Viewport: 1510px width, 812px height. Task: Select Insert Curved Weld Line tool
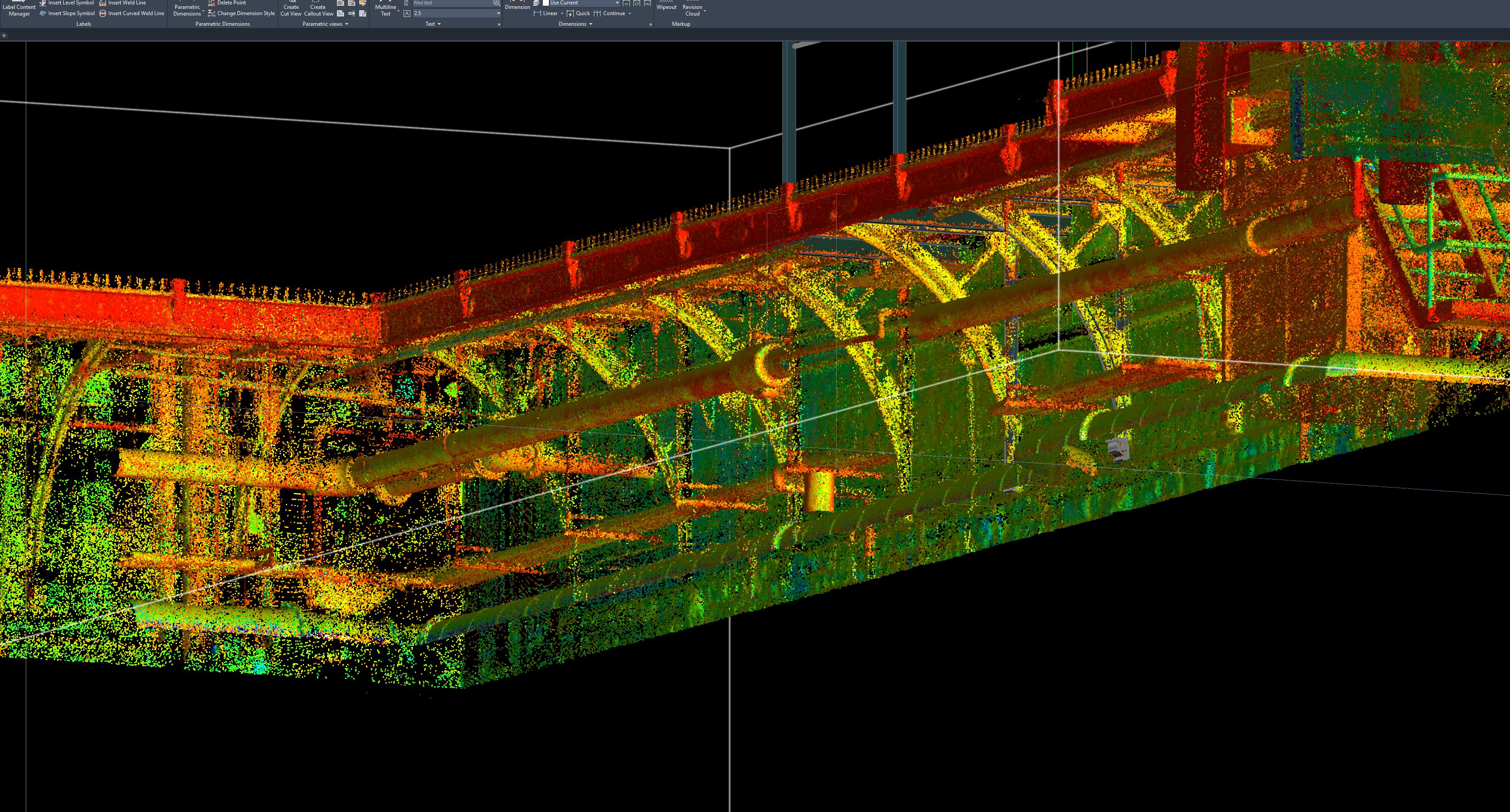[135, 13]
